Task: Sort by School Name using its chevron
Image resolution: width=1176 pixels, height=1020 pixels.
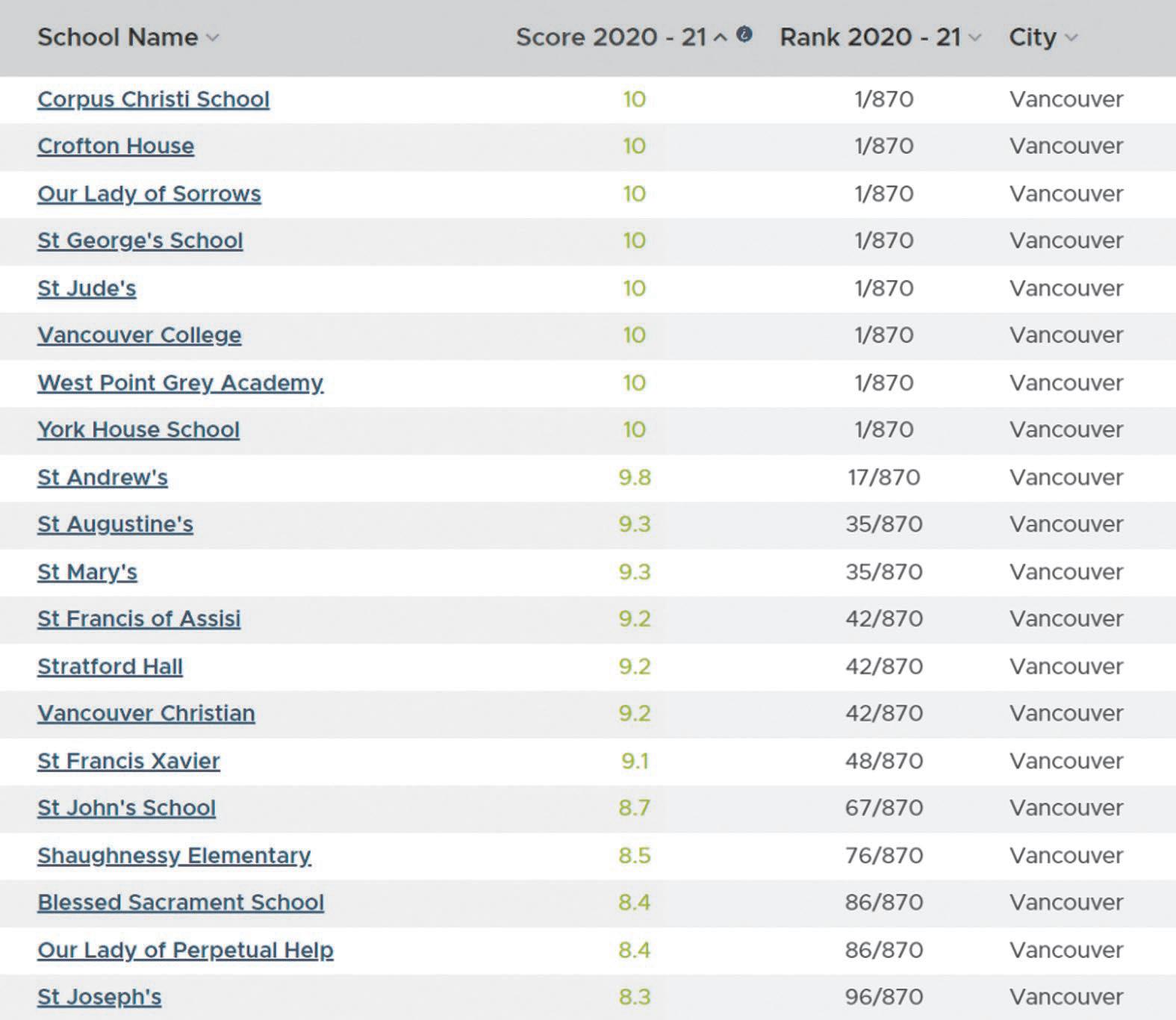Action: [x=213, y=38]
